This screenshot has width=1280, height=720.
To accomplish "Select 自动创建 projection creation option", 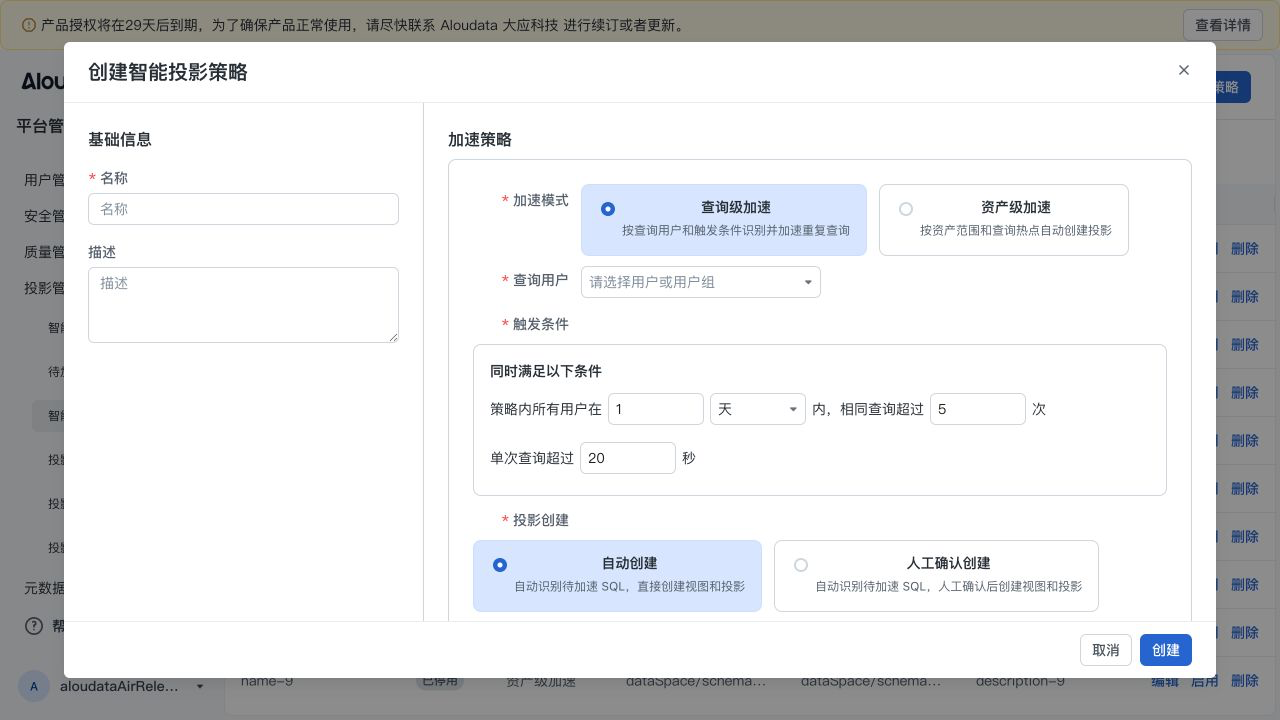I will (617, 576).
